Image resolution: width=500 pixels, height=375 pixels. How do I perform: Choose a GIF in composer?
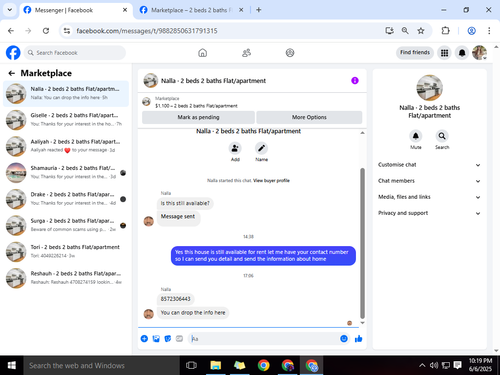click(179, 339)
